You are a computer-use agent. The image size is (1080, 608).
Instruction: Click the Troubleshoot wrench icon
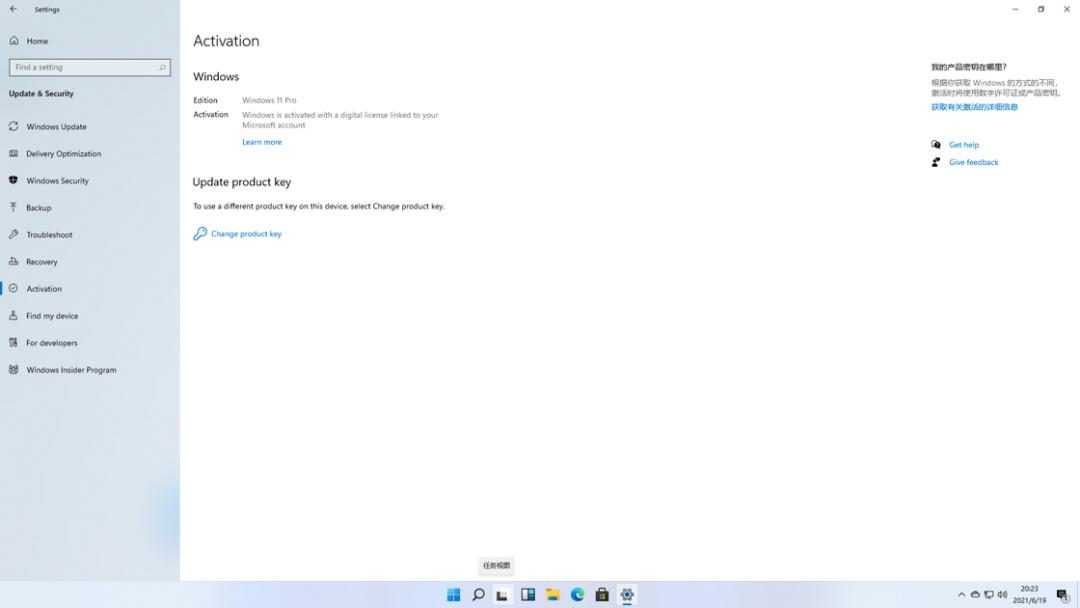pos(13,234)
